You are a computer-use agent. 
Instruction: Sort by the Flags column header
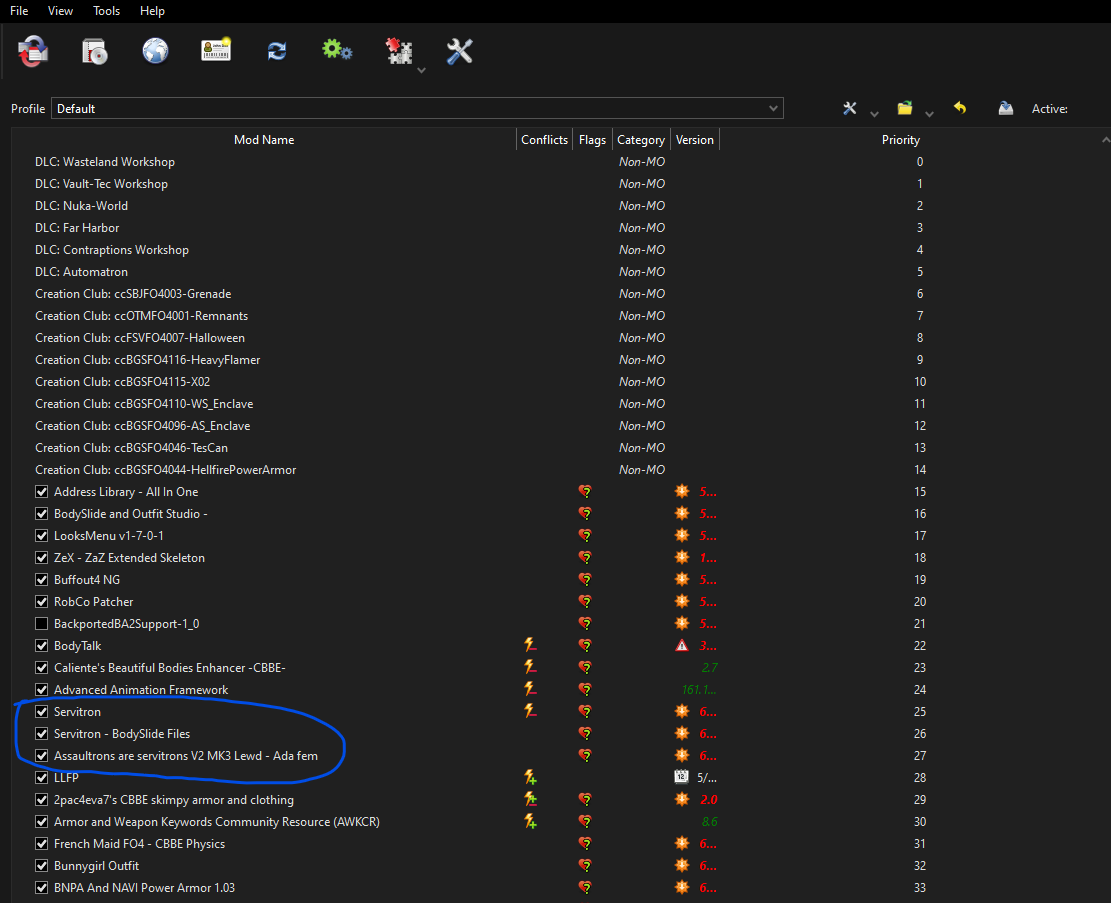pos(592,140)
